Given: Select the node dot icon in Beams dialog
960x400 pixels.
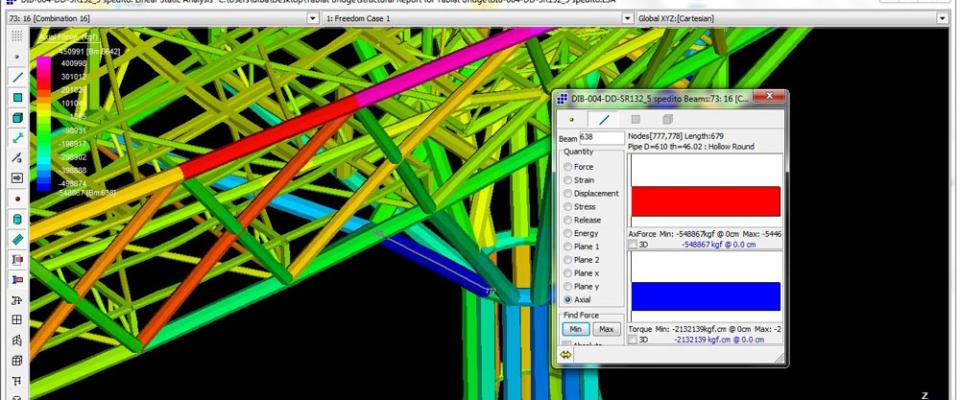Looking at the screenshot, I should [572, 119].
